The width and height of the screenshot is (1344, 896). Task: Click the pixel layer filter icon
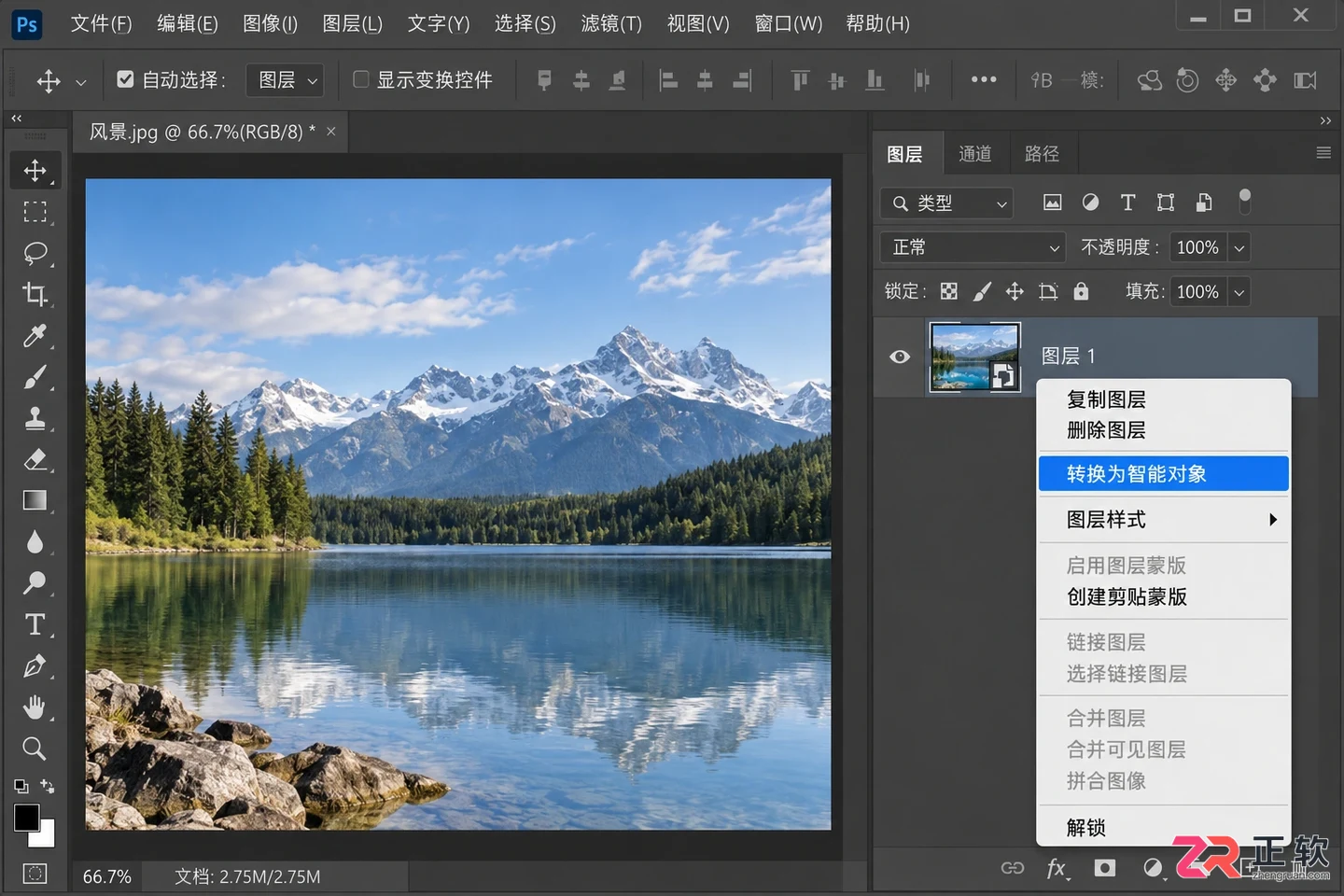pyautogui.click(x=1052, y=203)
